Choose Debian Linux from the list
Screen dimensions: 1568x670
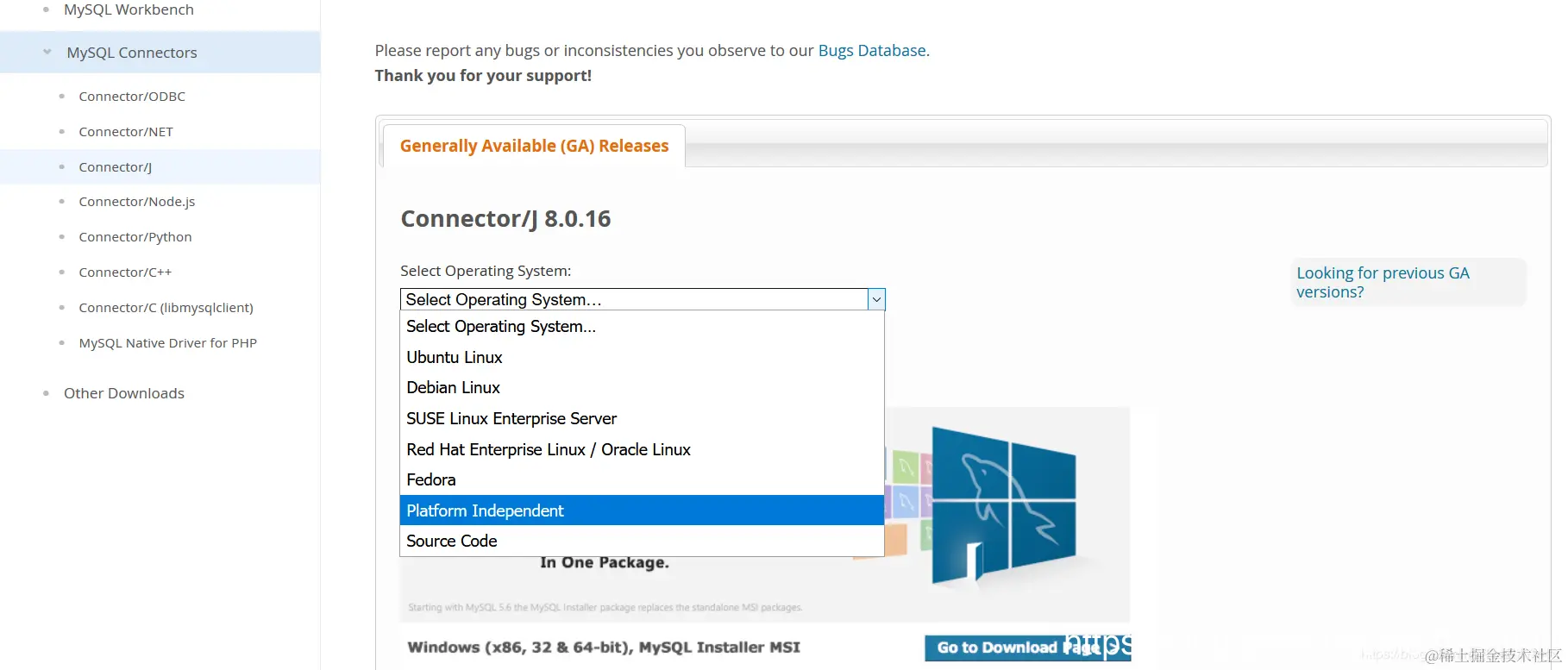(642, 388)
